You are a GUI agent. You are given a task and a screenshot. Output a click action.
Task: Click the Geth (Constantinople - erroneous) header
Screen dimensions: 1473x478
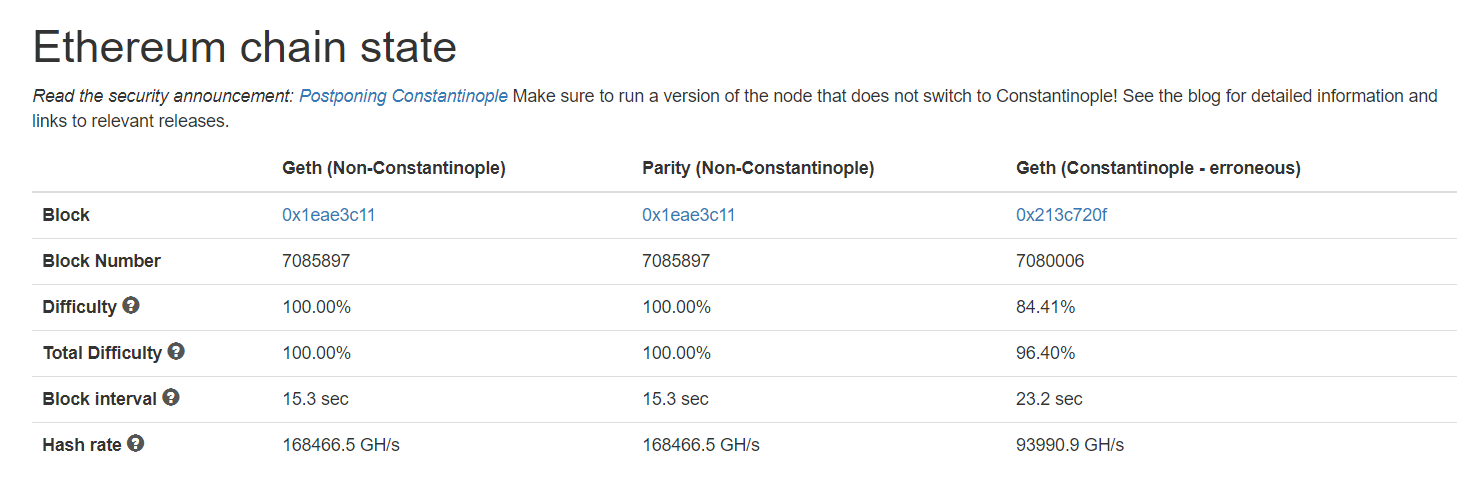[x=1158, y=169]
